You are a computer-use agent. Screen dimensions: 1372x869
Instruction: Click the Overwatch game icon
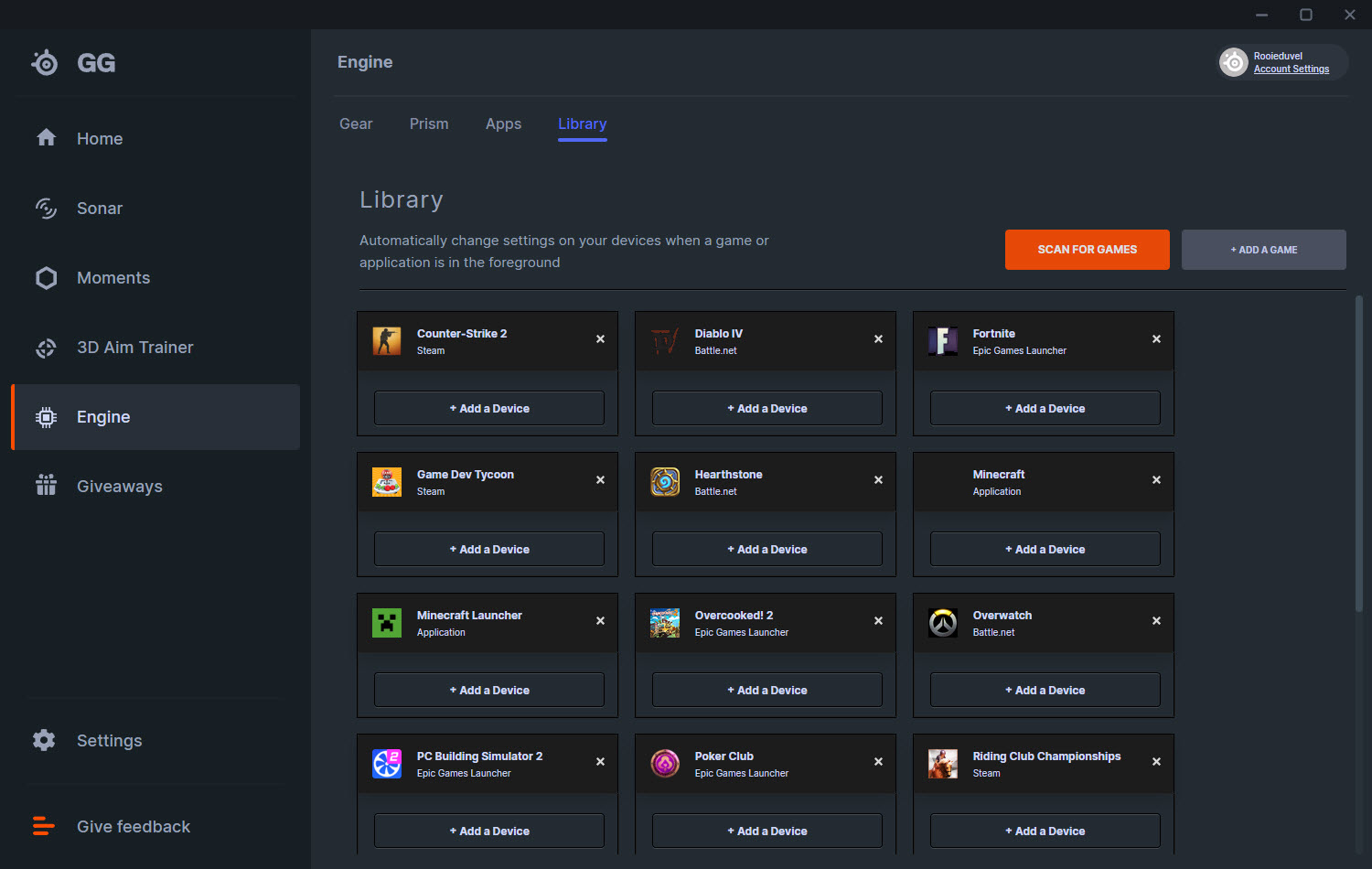tap(942, 623)
